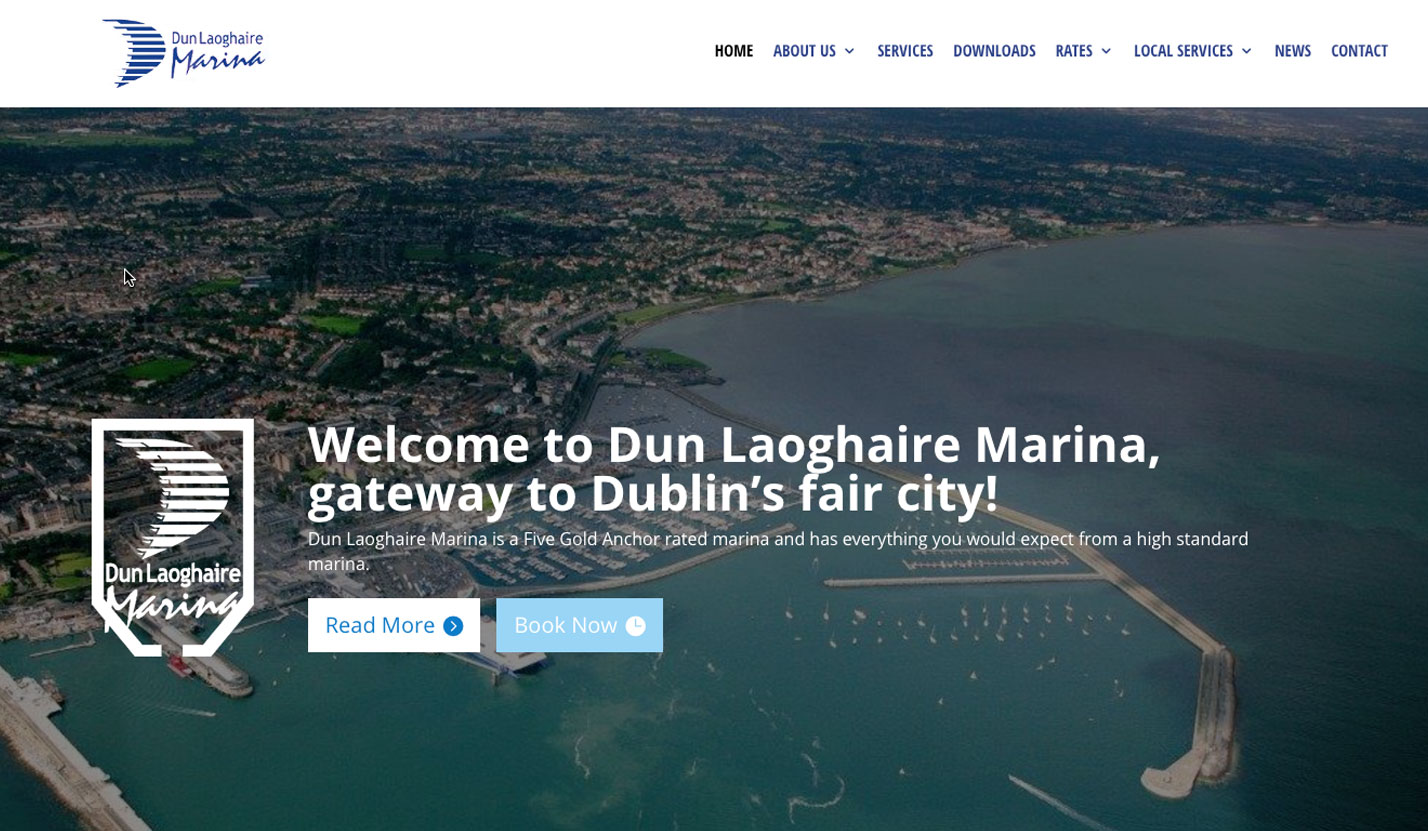Click the Dun Laoghaire Marina header logo
The height and width of the screenshot is (831, 1428).
coord(183,53)
